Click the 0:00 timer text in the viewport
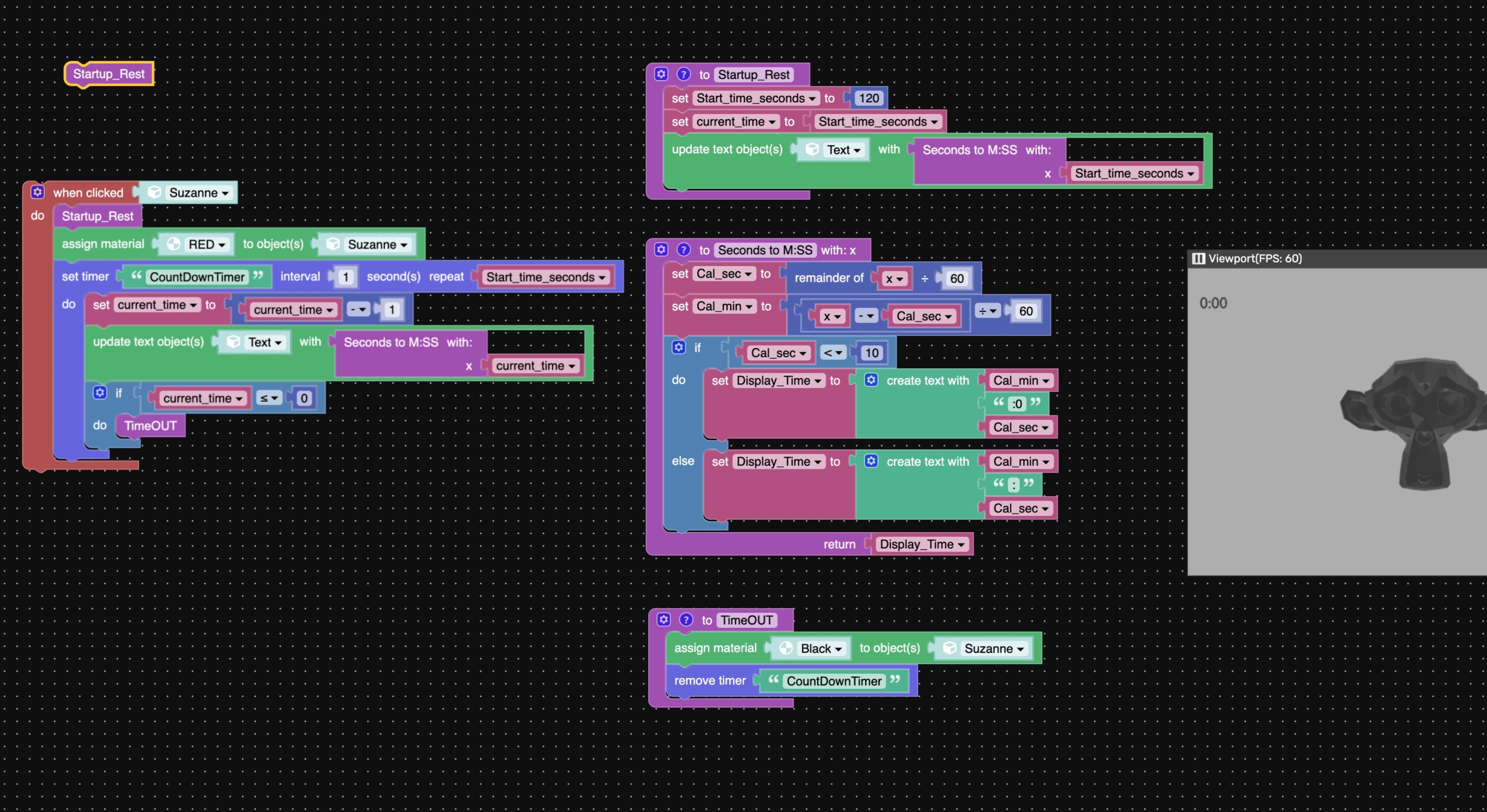The image size is (1487, 812). (1213, 303)
